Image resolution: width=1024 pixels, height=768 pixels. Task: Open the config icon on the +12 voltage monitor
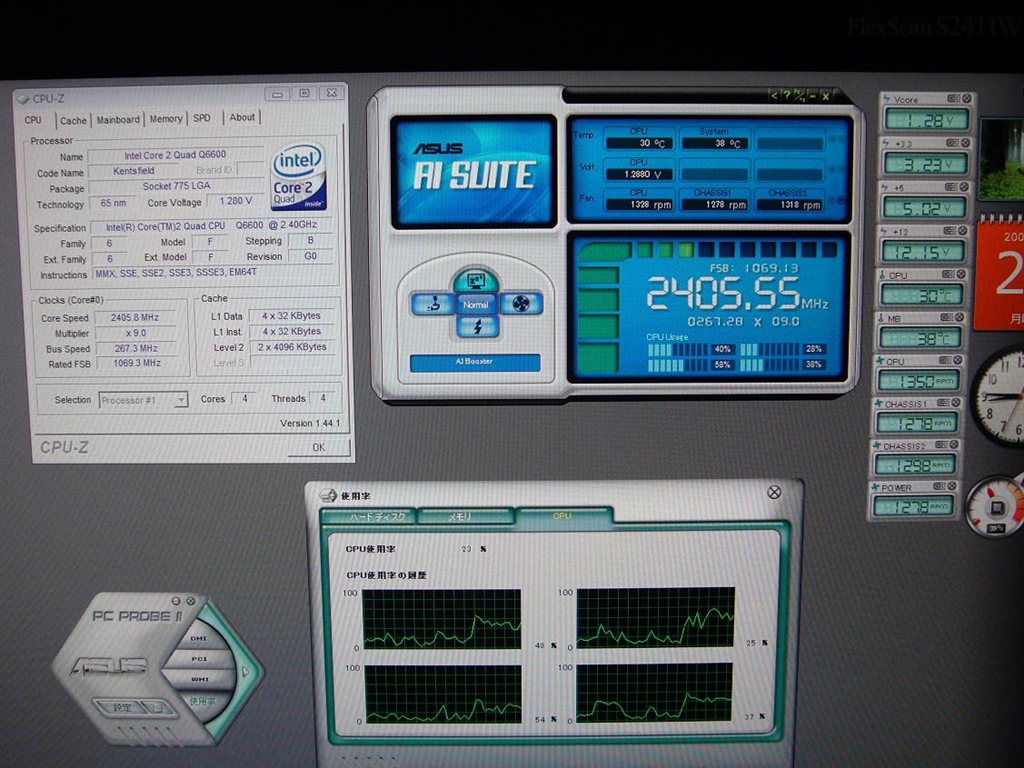click(x=950, y=231)
